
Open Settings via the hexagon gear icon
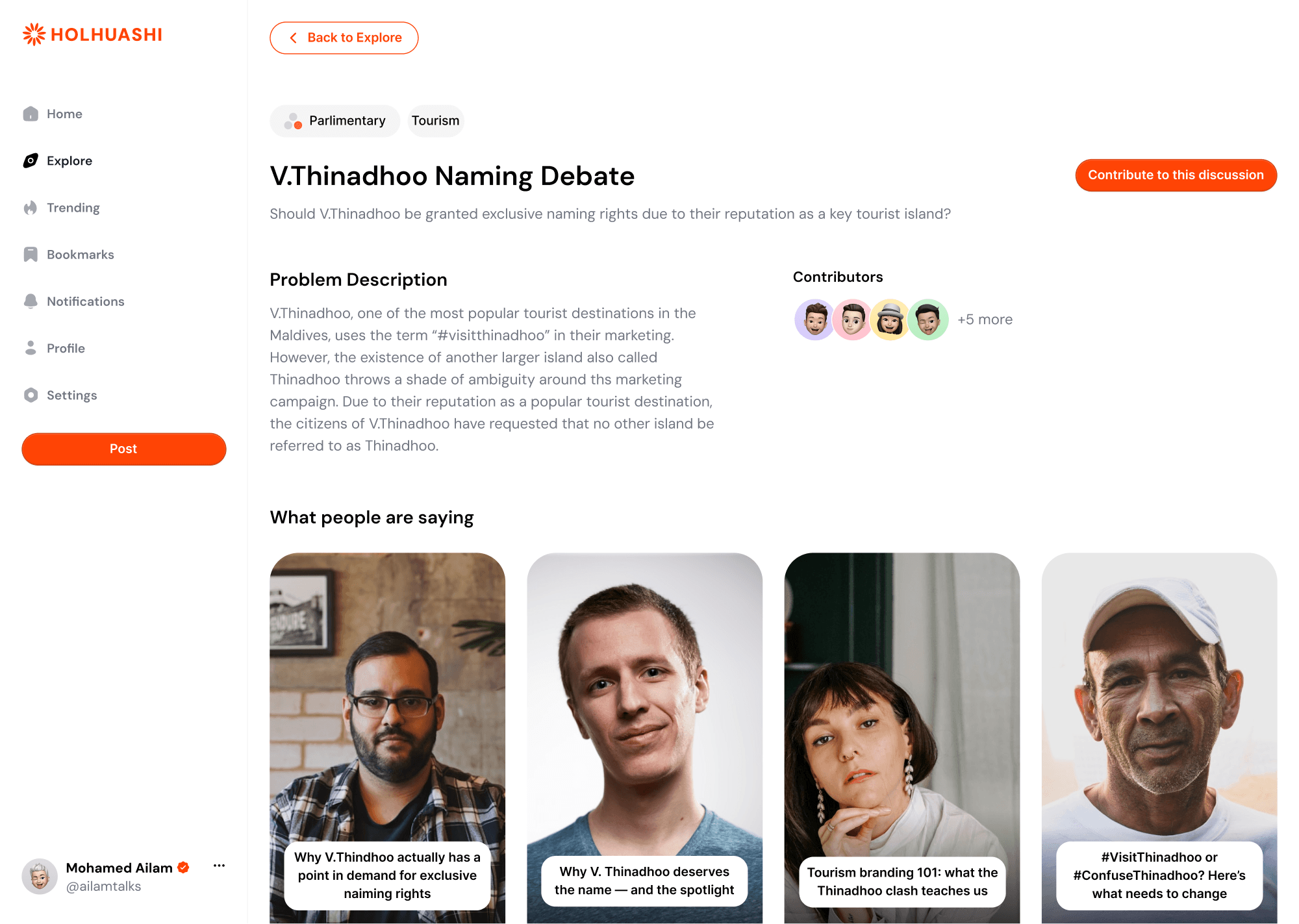coord(31,395)
